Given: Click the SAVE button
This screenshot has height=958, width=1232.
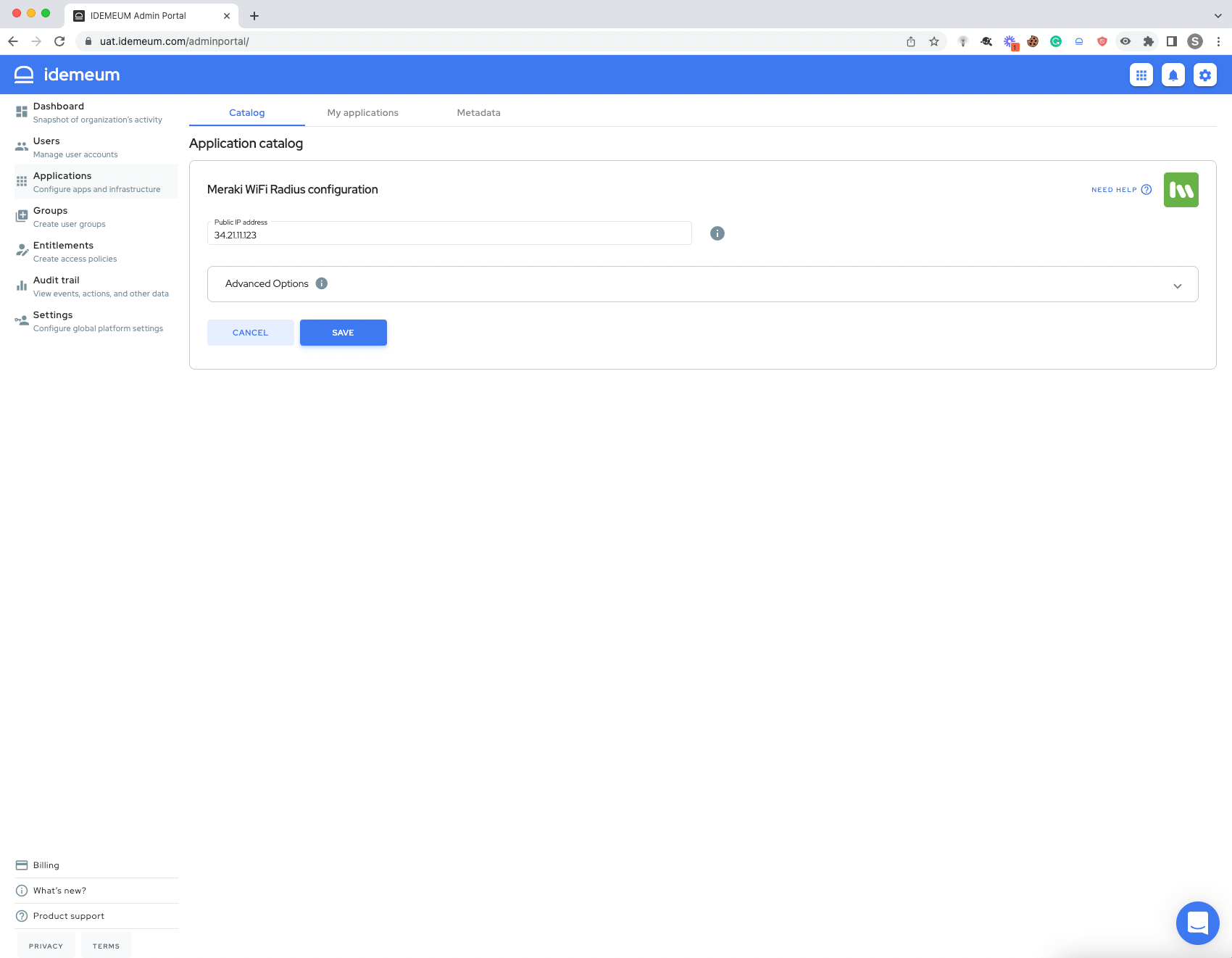Looking at the screenshot, I should click(344, 333).
